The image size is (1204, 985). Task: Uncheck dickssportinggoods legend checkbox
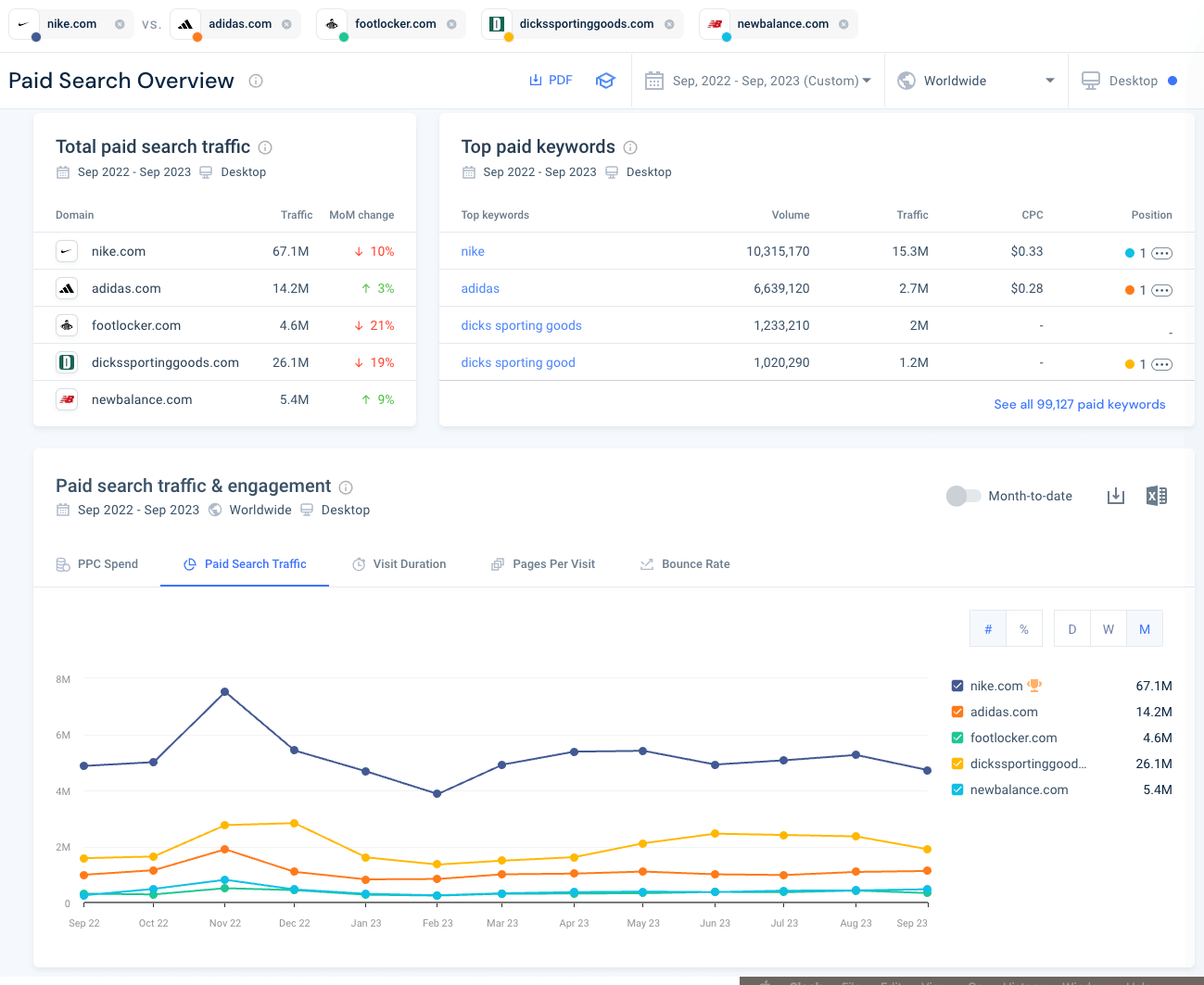point(957,764)
